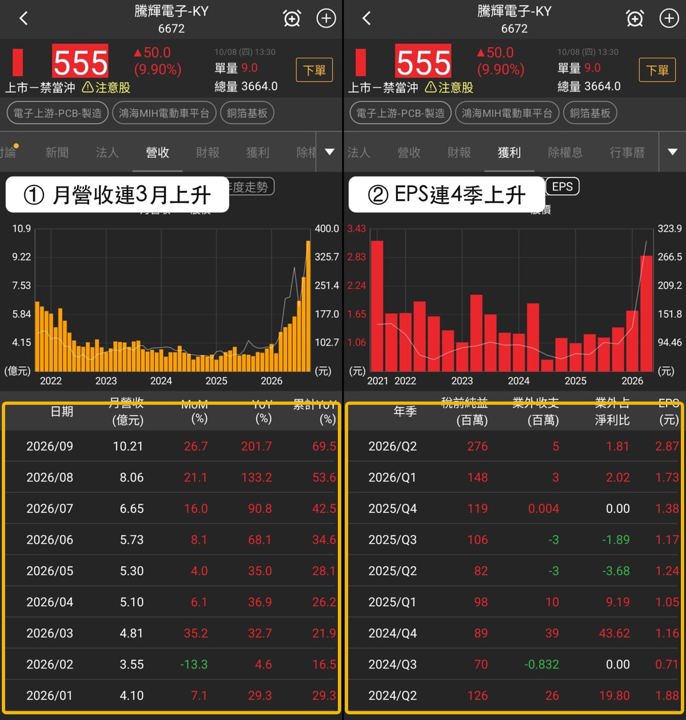Select the 2025/Q4 earnings row
Viewport: 686px width, 720px height.
pyautogui.click(x=514, y=508)
